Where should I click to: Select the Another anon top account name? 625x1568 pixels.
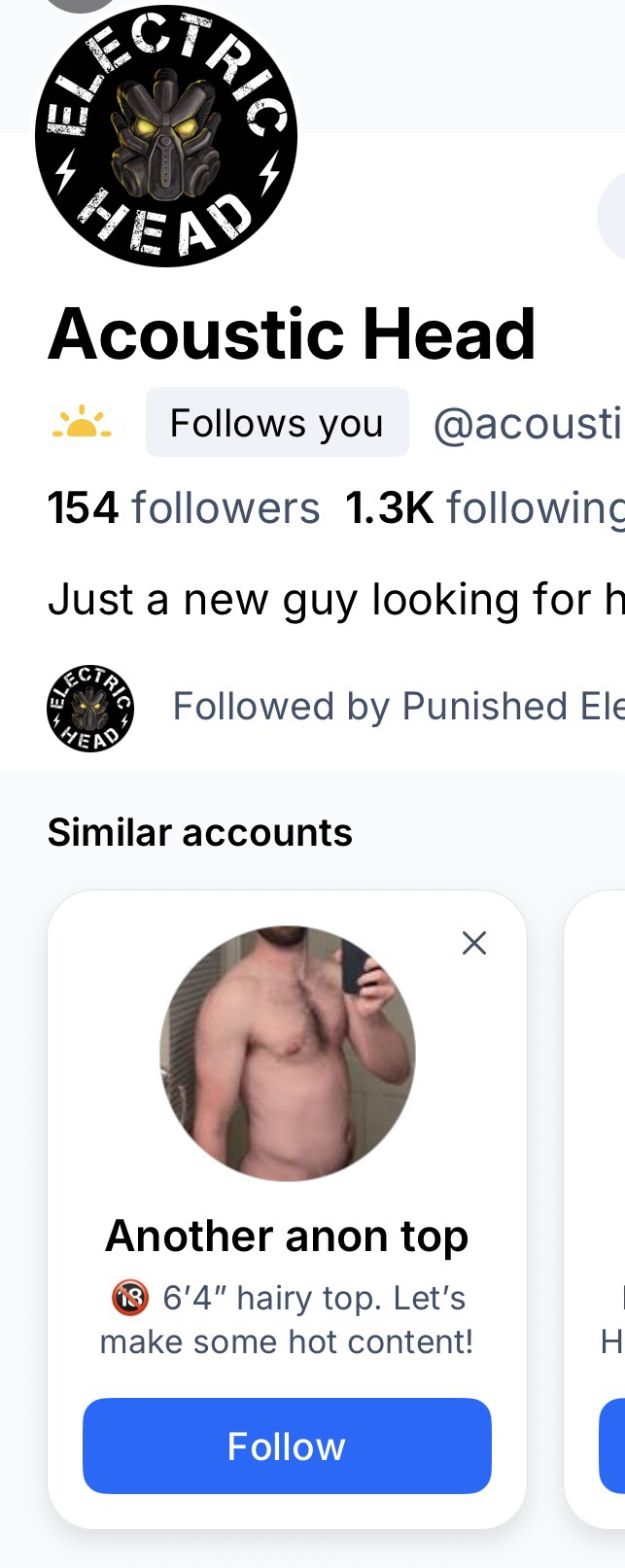click(287, 1236)
